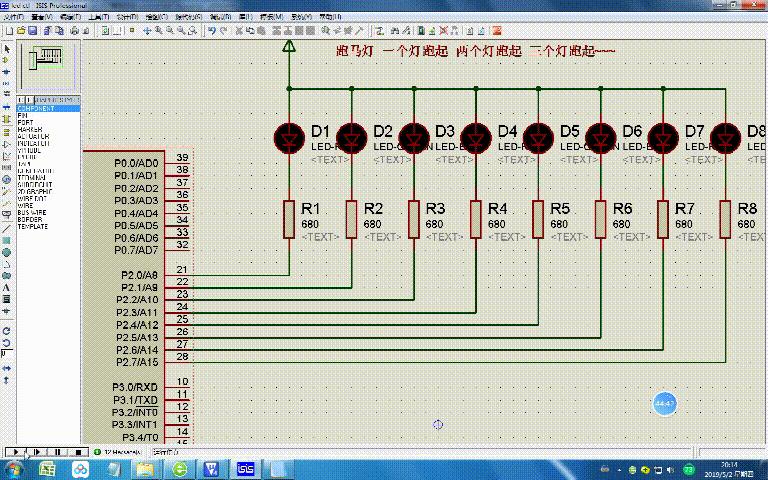Select COMPONENT in the object list

(48, 108)
